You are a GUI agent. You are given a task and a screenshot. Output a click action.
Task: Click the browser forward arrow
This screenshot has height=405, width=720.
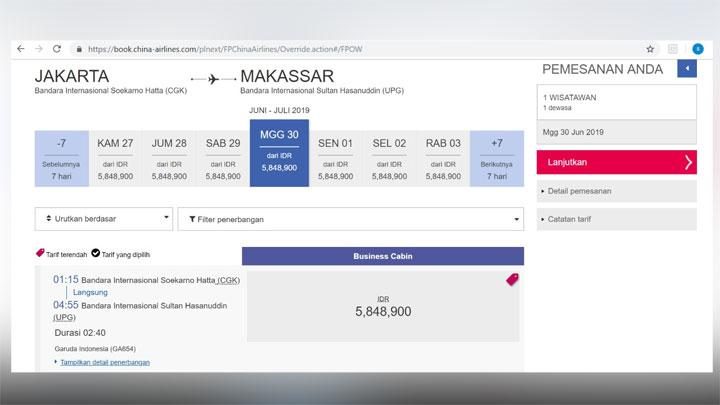[38, 48]
